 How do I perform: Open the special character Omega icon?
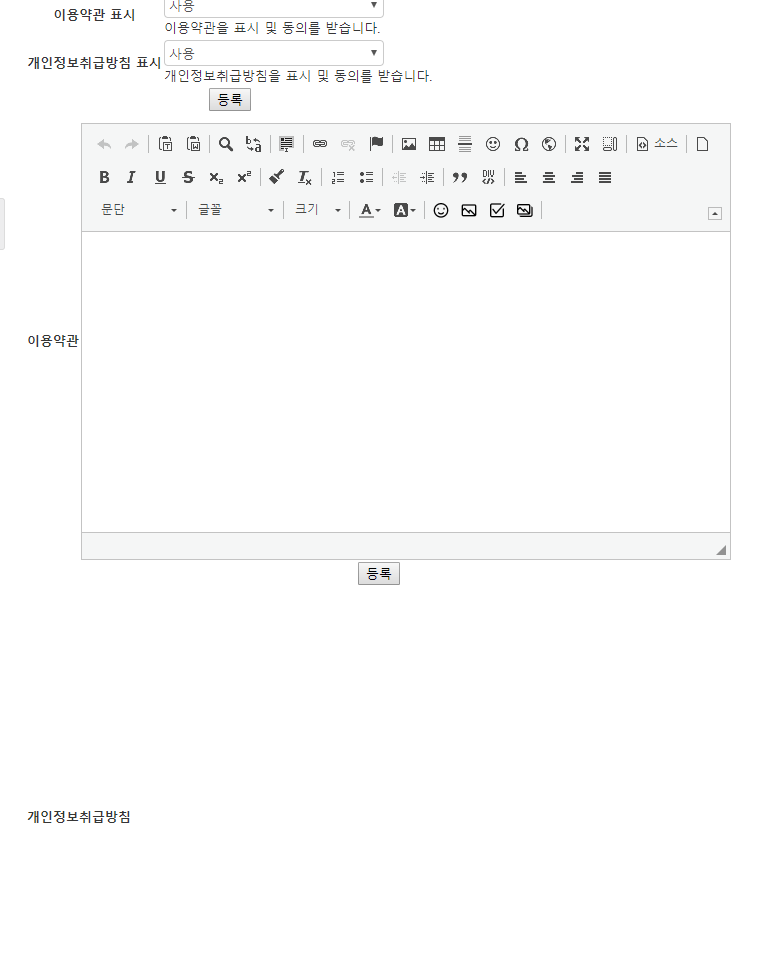point(521,144)
